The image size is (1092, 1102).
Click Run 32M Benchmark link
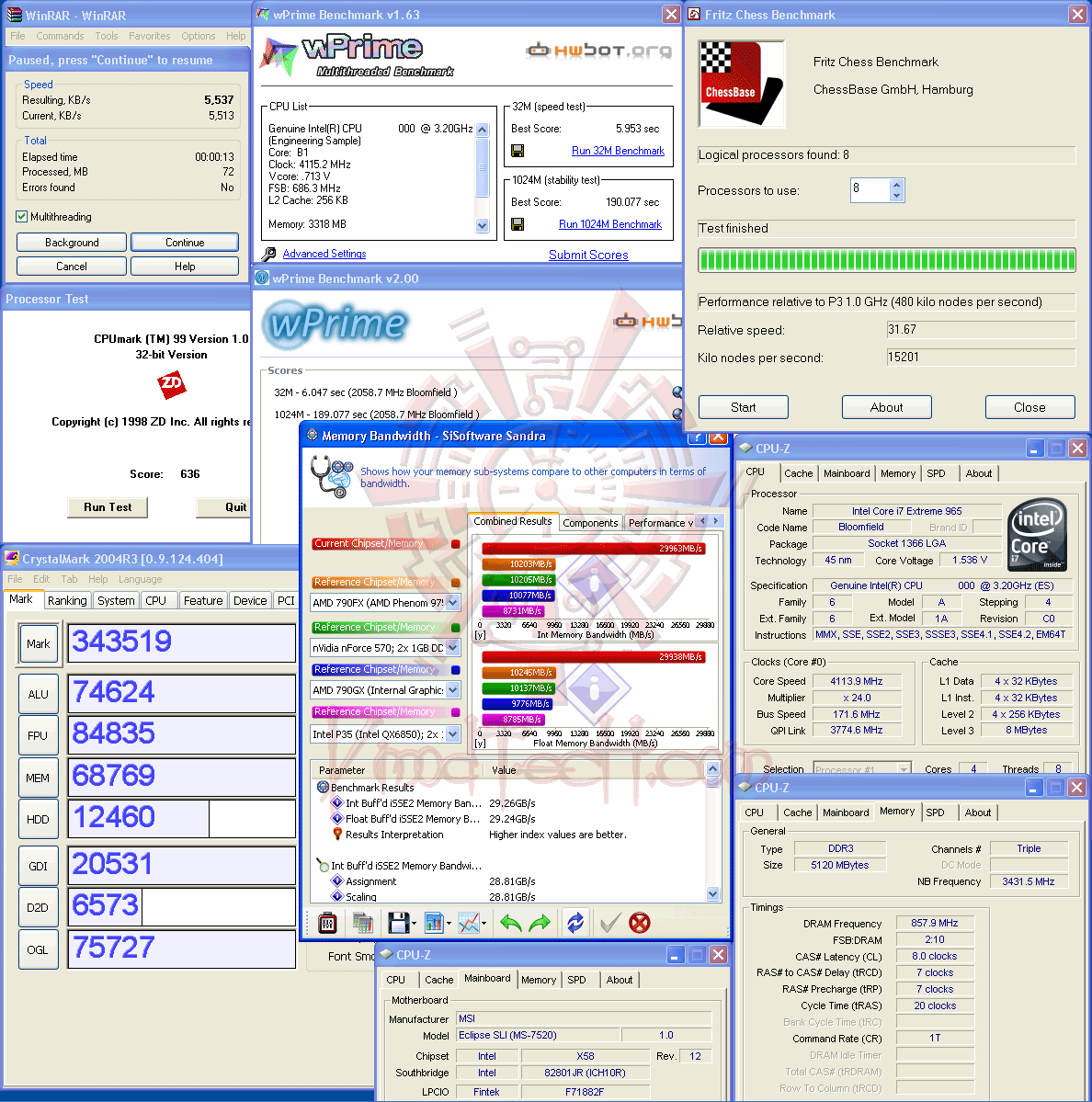[618, 151]
